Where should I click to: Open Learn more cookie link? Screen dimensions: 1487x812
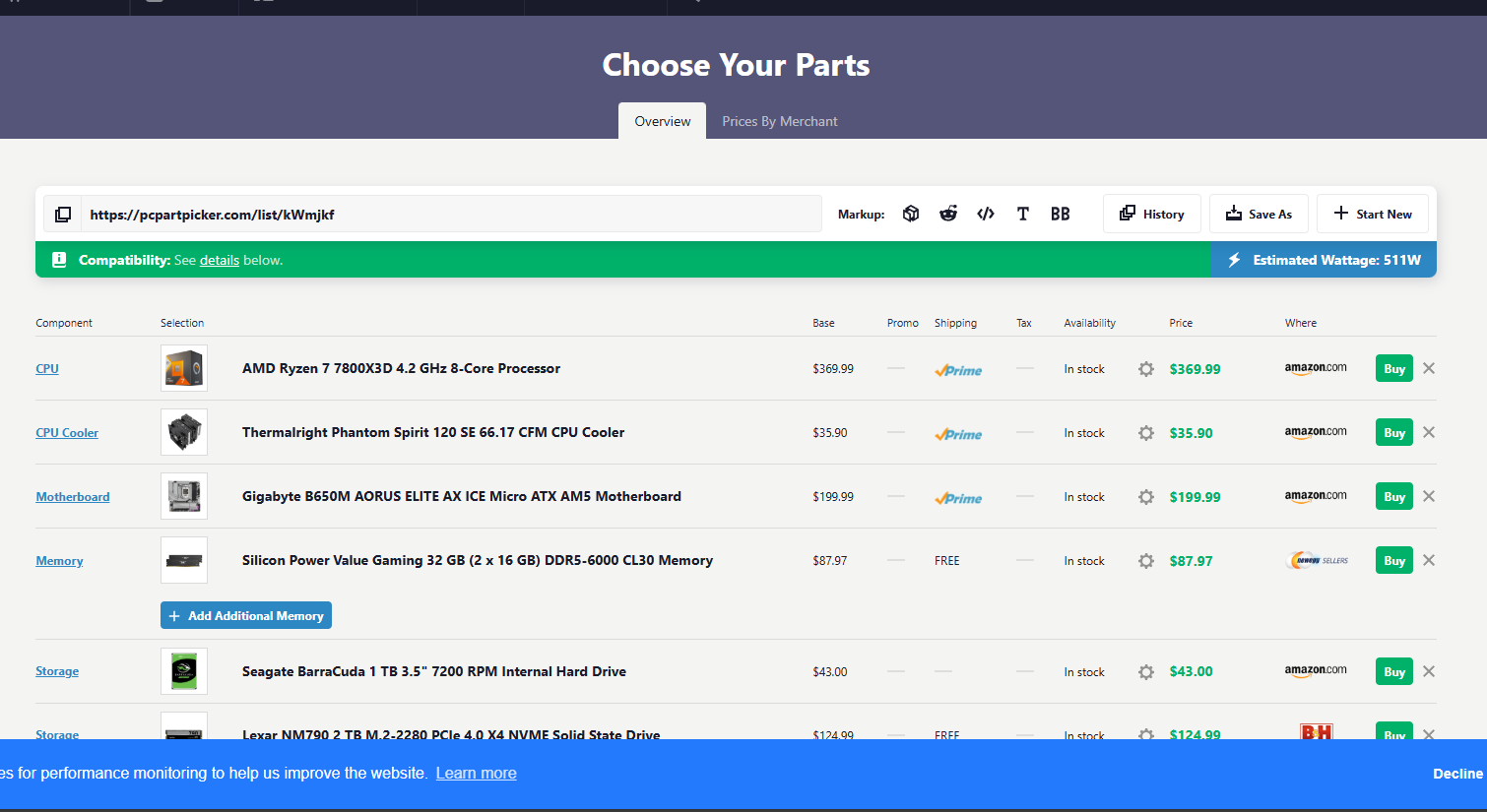pos(477,774)
